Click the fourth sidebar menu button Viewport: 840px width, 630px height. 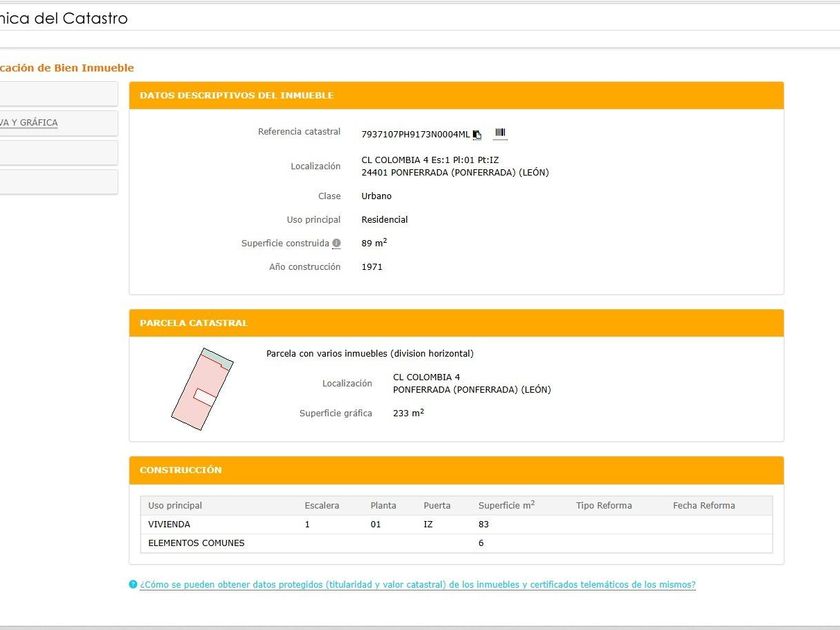pos(58,182)
